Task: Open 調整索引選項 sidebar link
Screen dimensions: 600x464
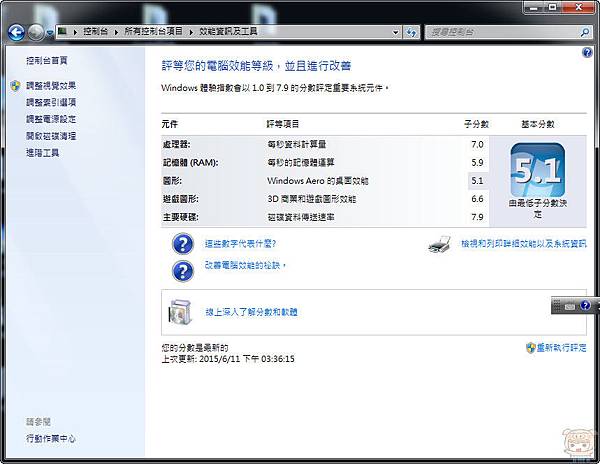Action: pos(51,102)
